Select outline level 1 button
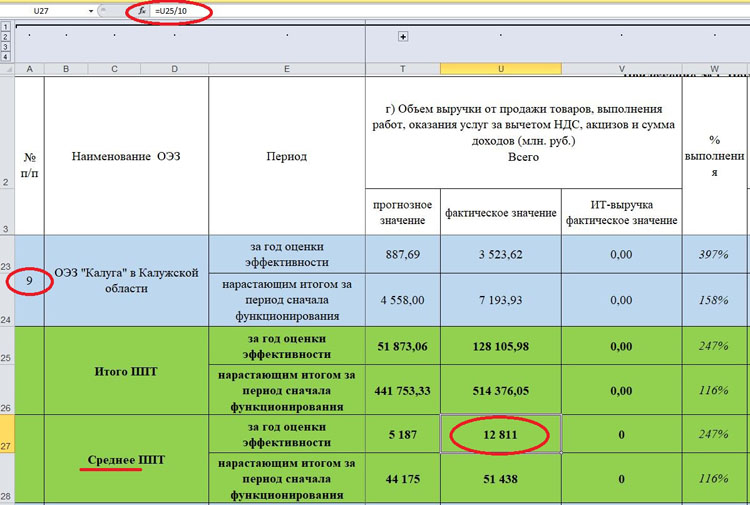 tap(6, 26)
